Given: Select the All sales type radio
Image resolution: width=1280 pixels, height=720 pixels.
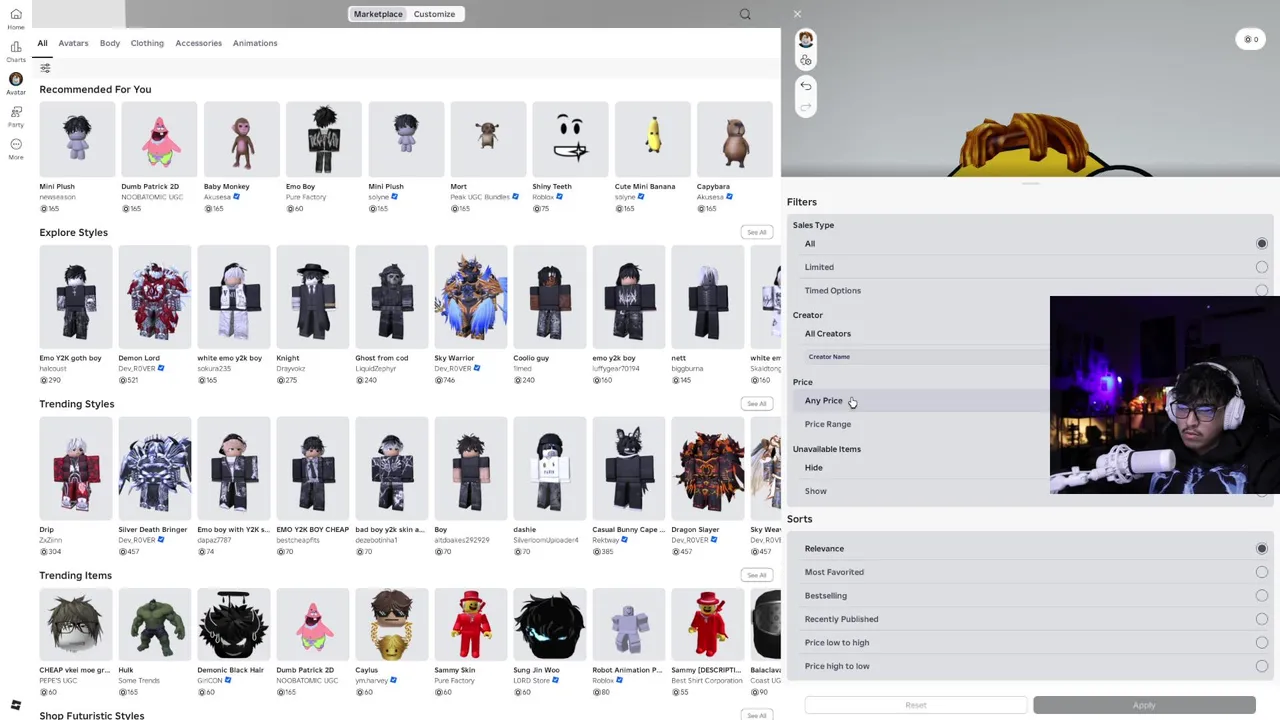Looking at the screenshot, I should pyautogui.click(x=1262, y=244).
